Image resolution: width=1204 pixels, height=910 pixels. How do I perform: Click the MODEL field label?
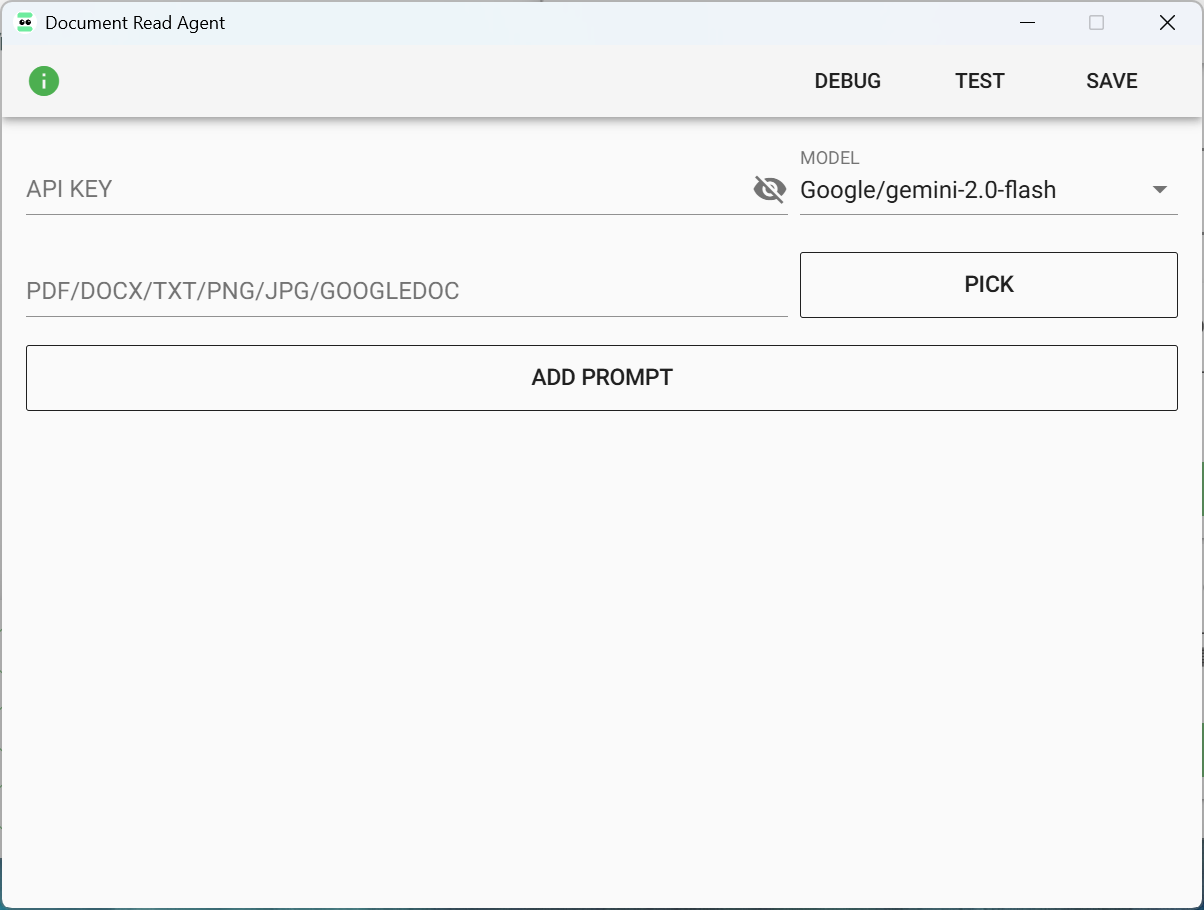click(x=829, y=158)
